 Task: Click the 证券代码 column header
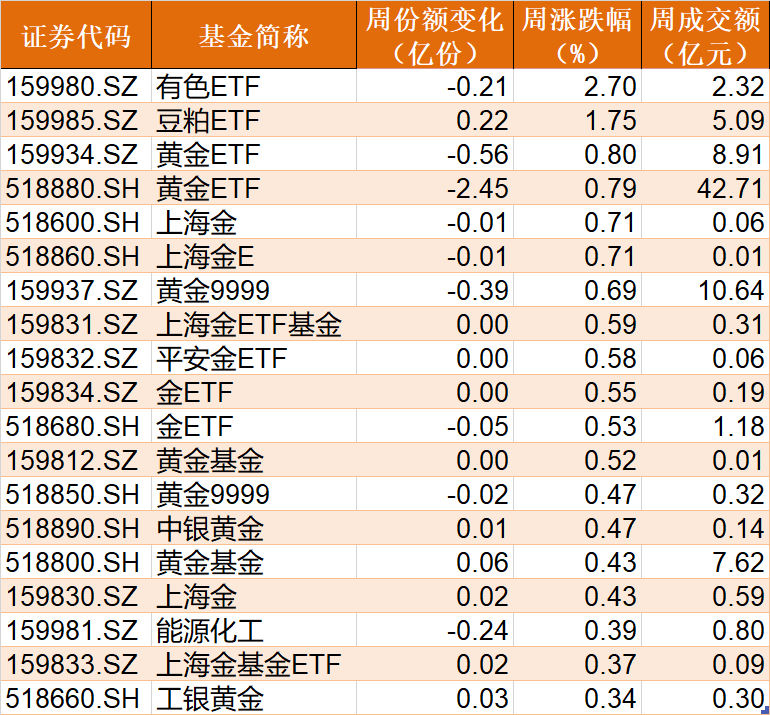[76, 35]
